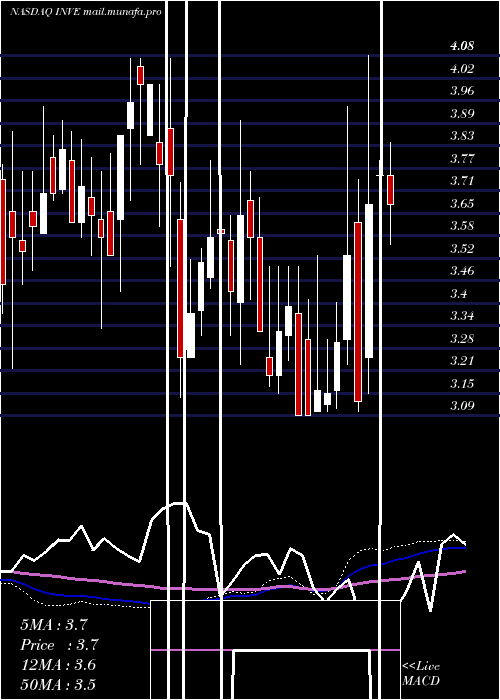
Task: Click the 3.34 price axis label
Action: (x=462, y=316)
